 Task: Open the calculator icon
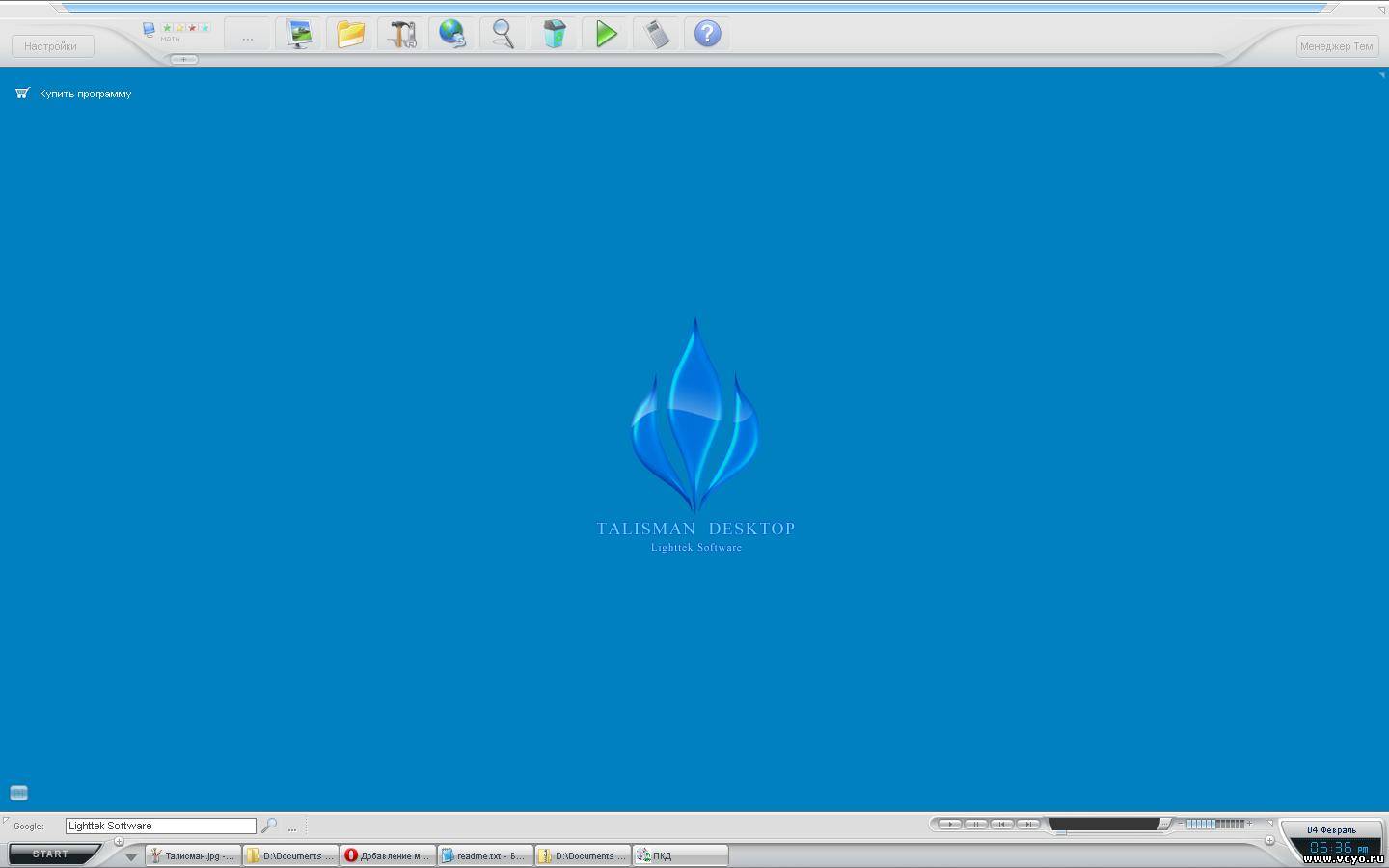tap(657, 35)
